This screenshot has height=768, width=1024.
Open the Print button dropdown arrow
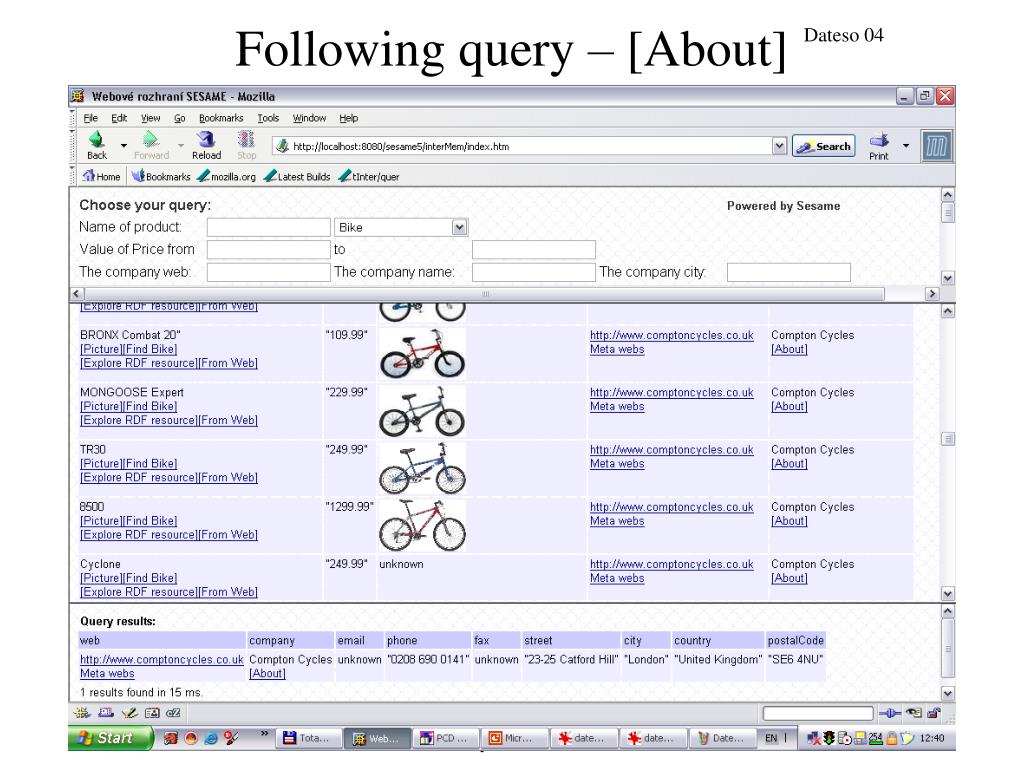tap(906, 145)
